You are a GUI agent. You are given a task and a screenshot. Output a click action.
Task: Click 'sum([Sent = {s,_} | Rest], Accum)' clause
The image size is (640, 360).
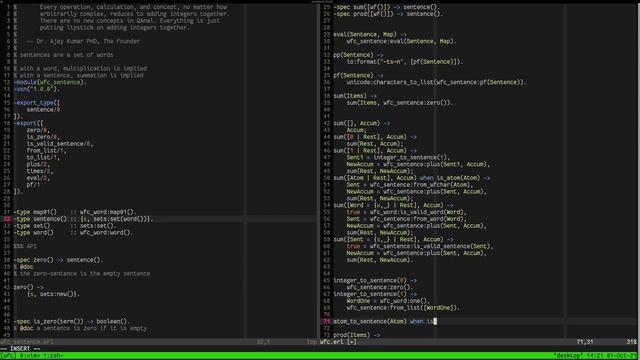point(393,240)
